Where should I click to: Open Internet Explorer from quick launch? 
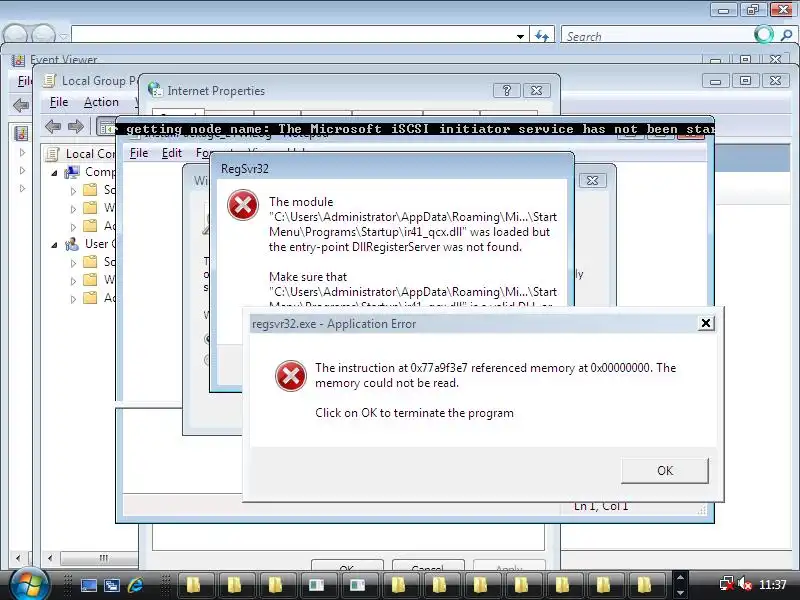(x=135, y=585)
